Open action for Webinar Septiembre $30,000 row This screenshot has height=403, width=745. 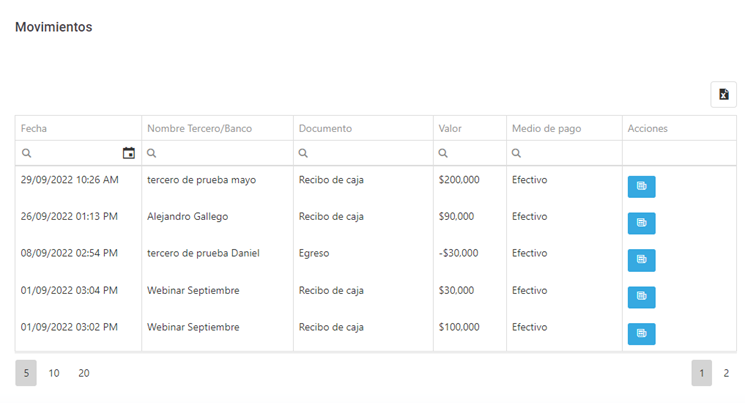(641, 297)
